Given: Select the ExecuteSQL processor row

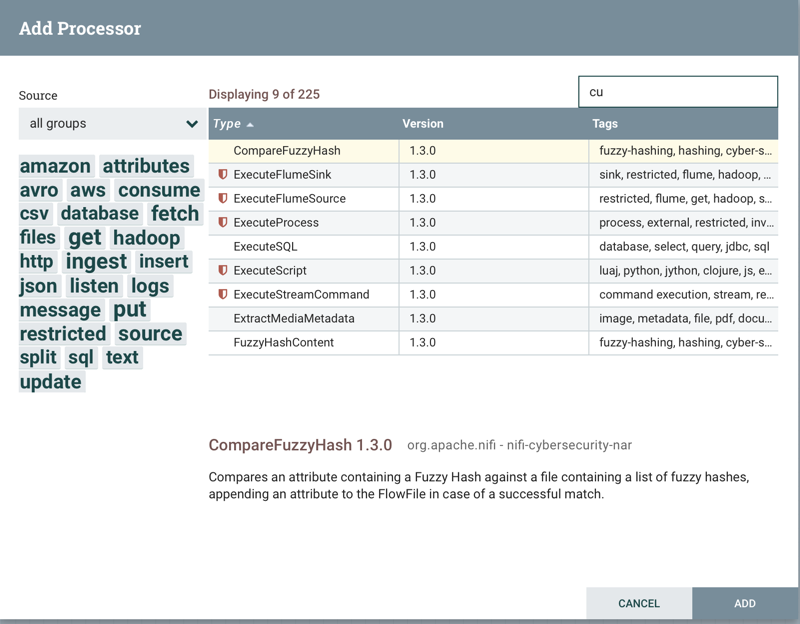Looking at the screenshot, I should pos(265,247).
